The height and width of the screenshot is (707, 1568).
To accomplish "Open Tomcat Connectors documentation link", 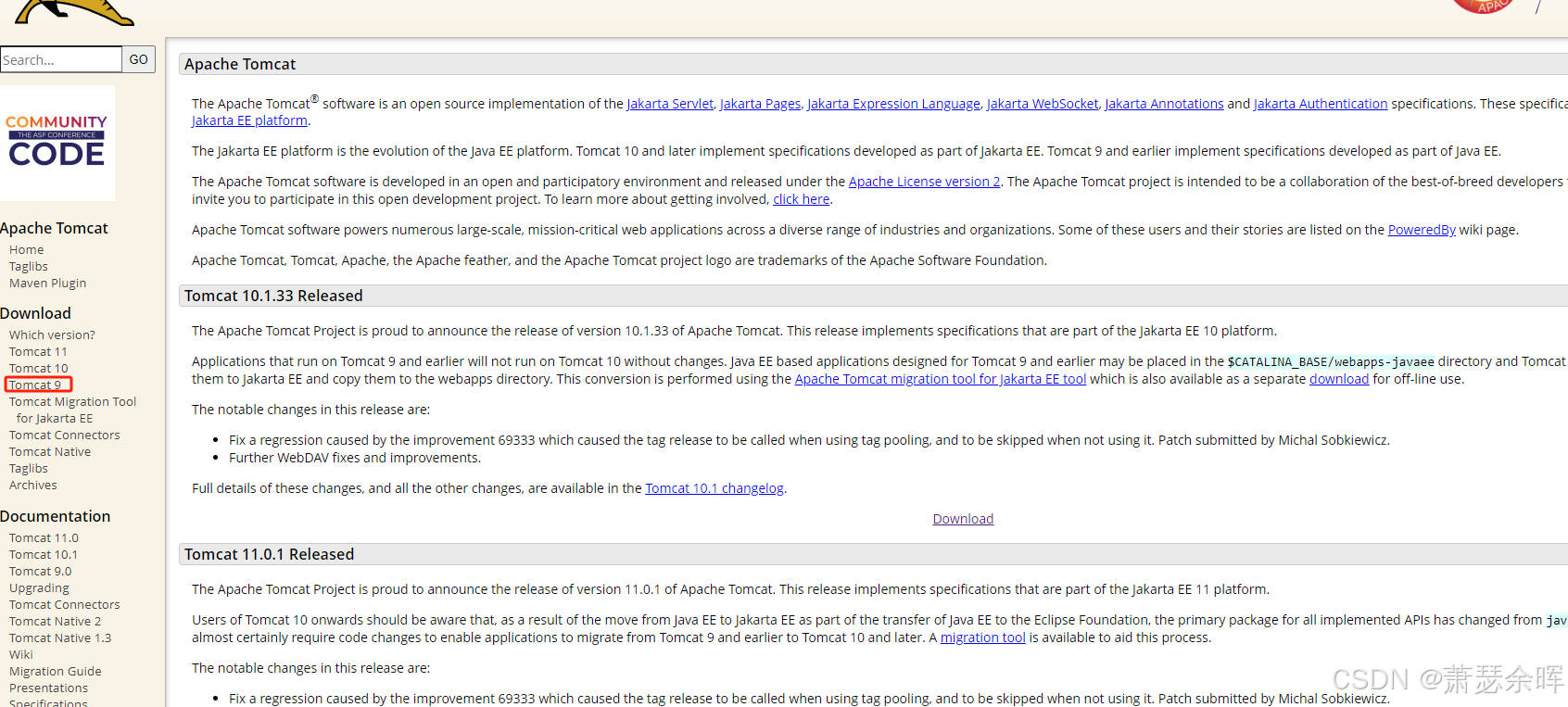I will pyautogui.click(x=65, y=605).
